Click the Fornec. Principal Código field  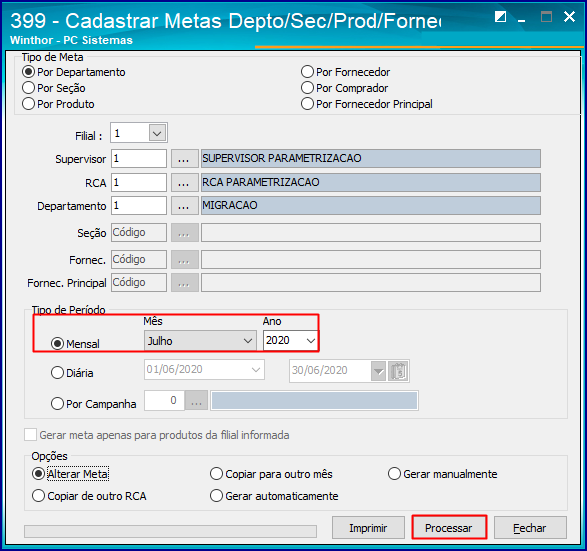[x=139, y=283]
